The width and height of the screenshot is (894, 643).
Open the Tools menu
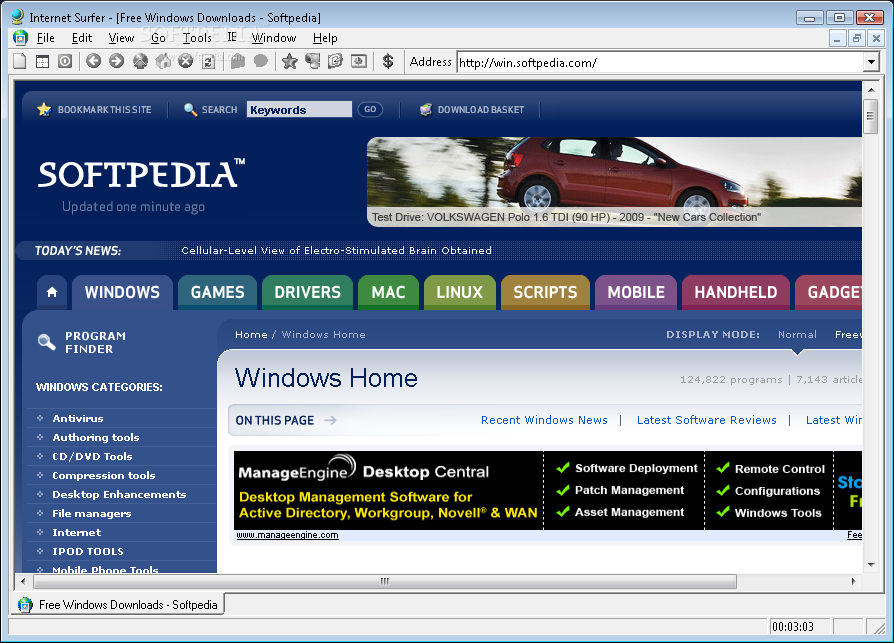[x=197, y=38]
